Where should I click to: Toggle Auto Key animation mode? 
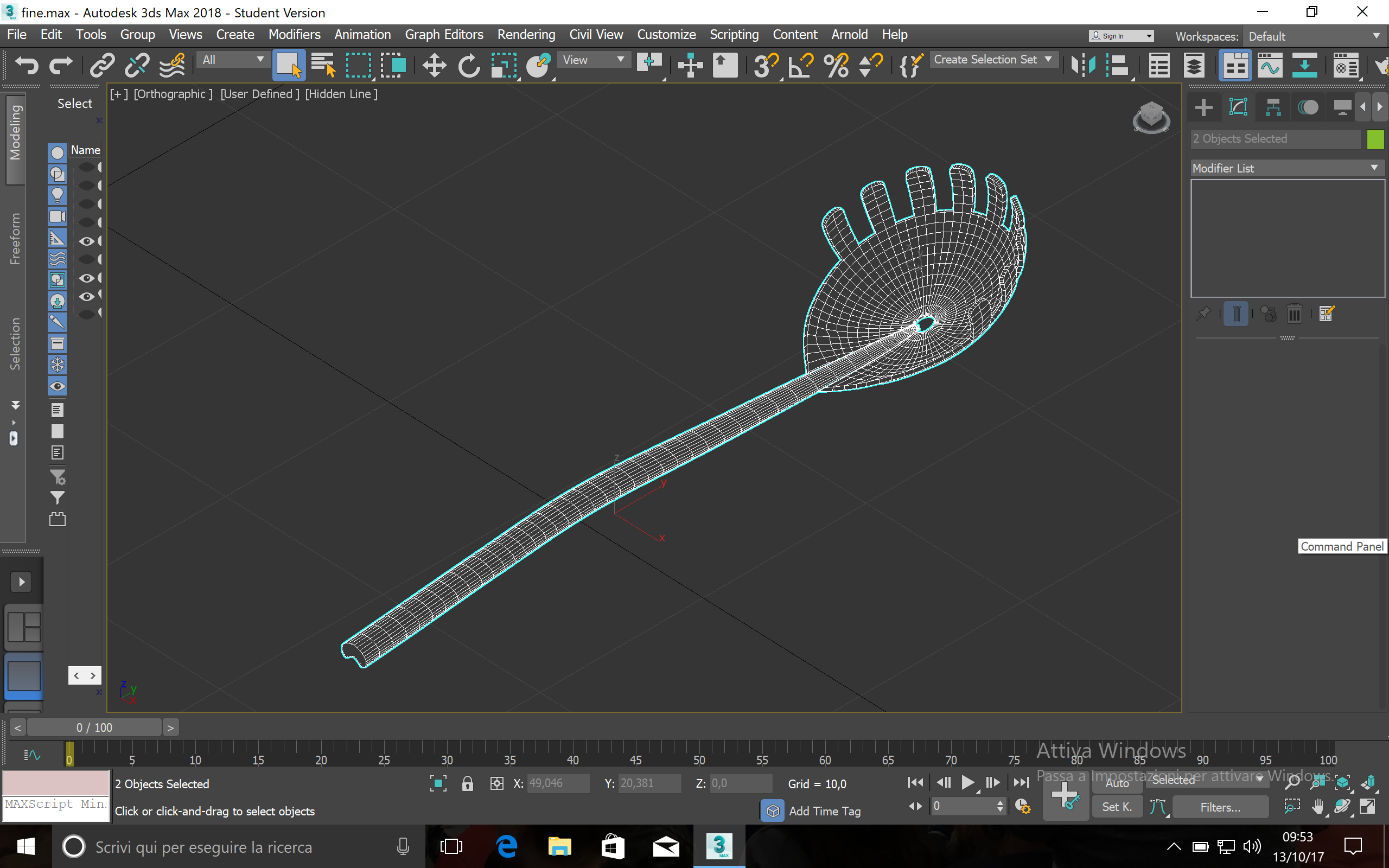click(x=1117, y=783)
